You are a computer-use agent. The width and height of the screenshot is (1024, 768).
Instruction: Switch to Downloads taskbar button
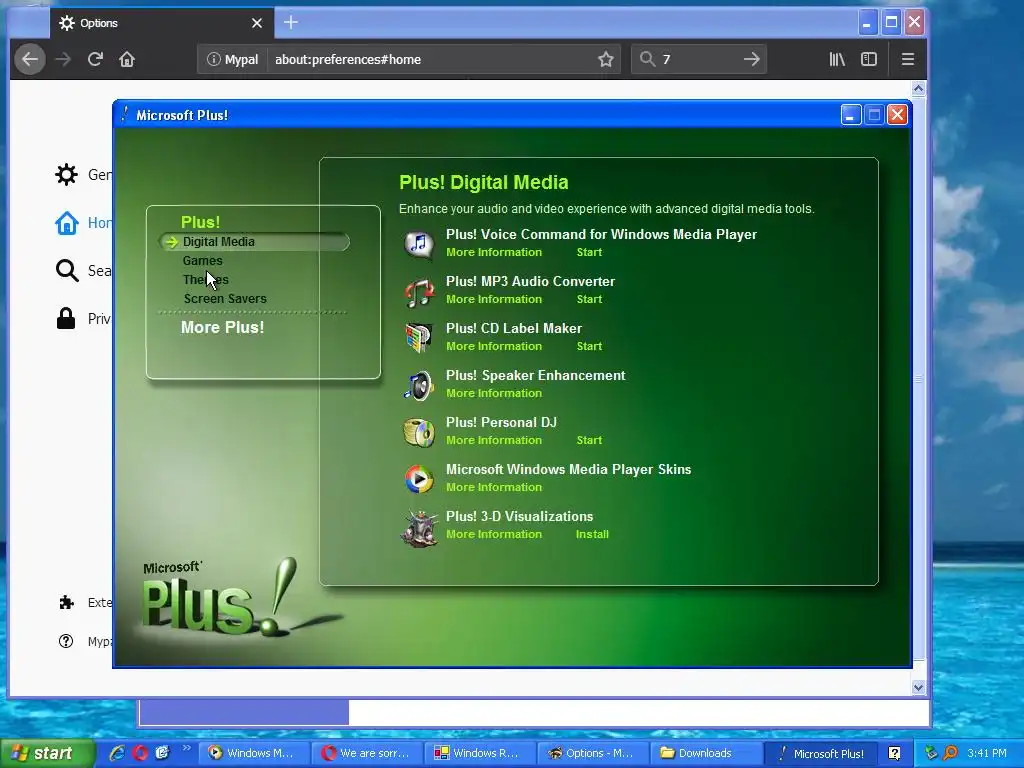click(705, 753)
